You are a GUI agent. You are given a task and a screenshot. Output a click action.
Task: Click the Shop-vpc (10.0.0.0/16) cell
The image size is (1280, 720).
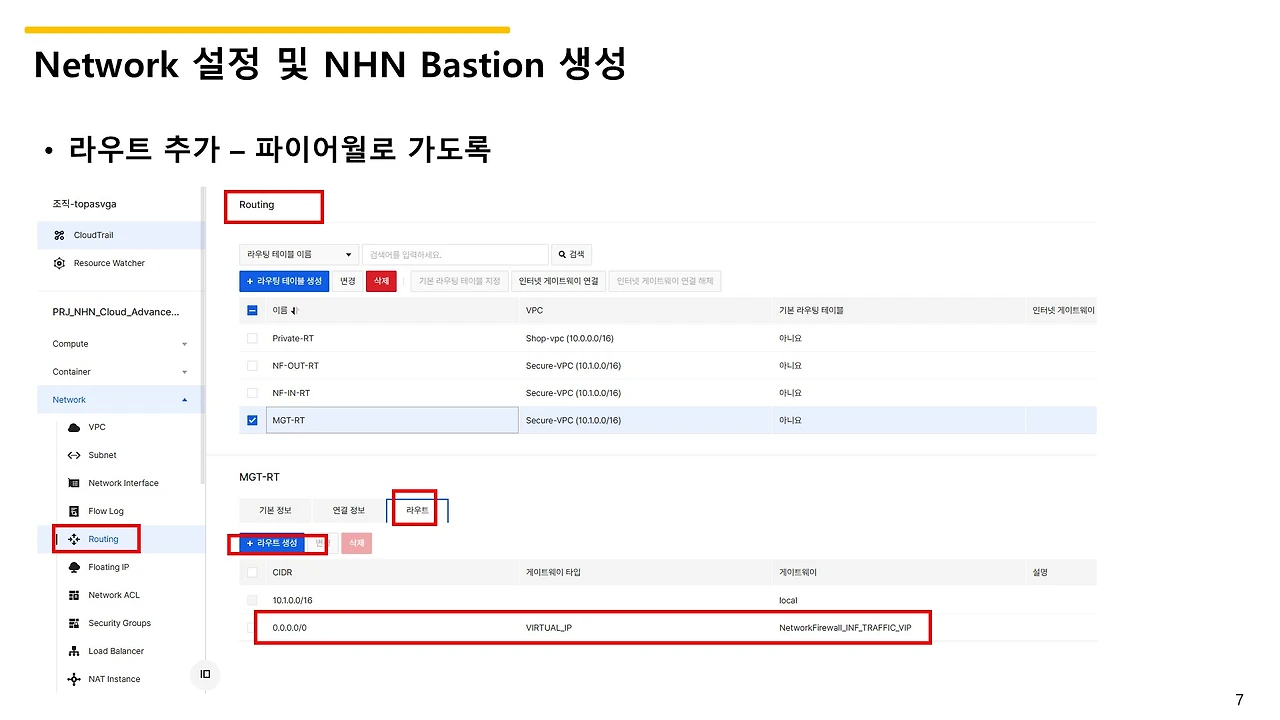pos(572,338)
